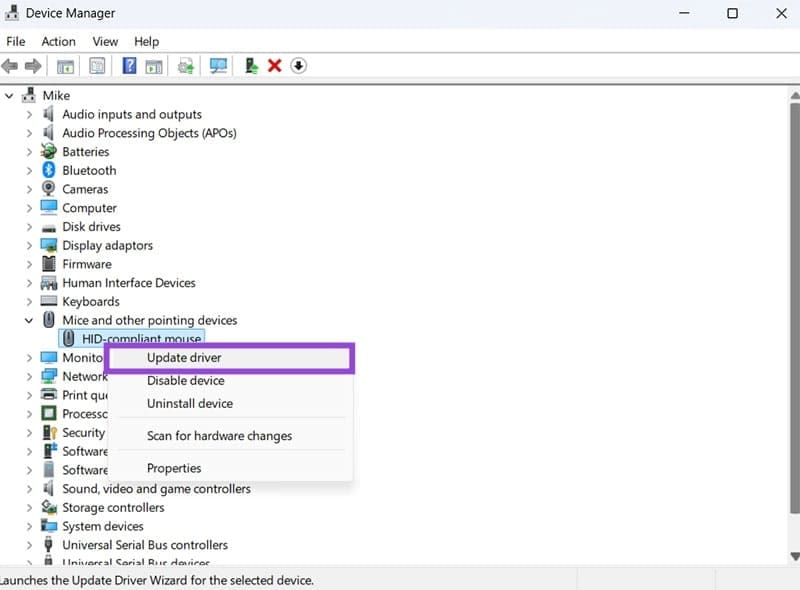Image resolution: width=800 pixels, height=590 pixels.
Task: Open the Action menu
Action: pyautogui.click(x=58, y=41)
